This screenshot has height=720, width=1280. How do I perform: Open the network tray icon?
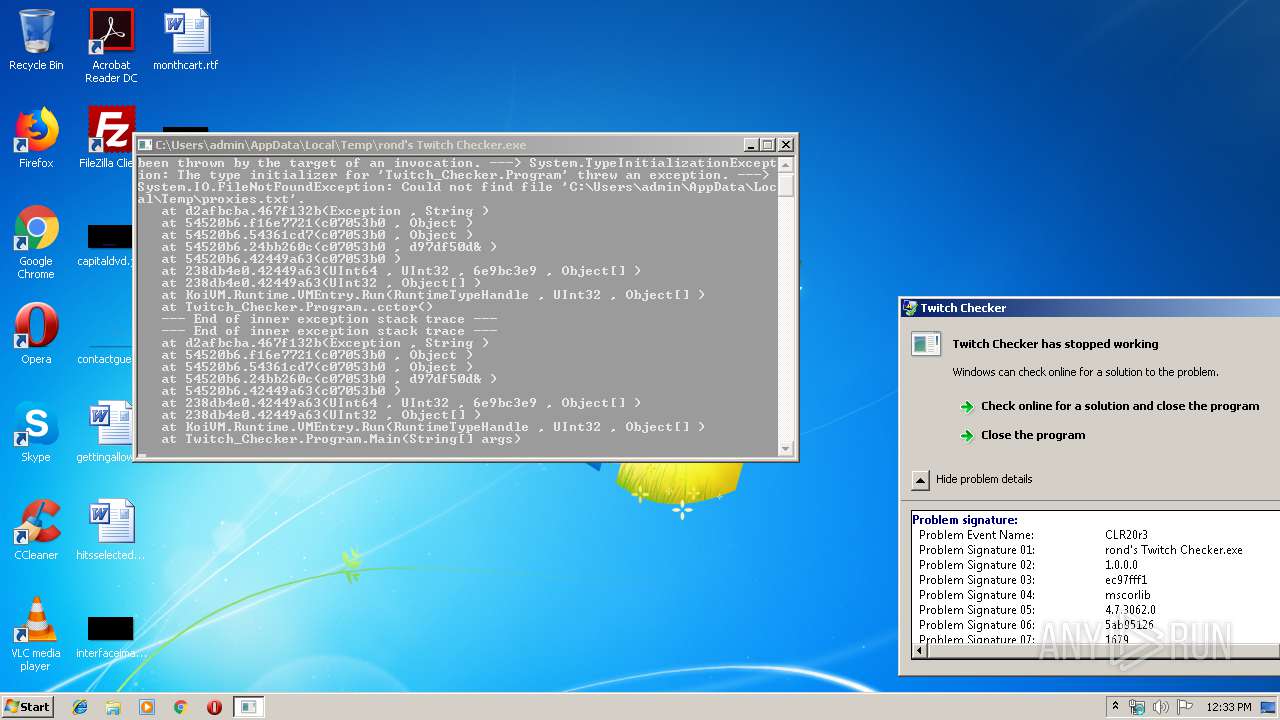(1138, 707)
